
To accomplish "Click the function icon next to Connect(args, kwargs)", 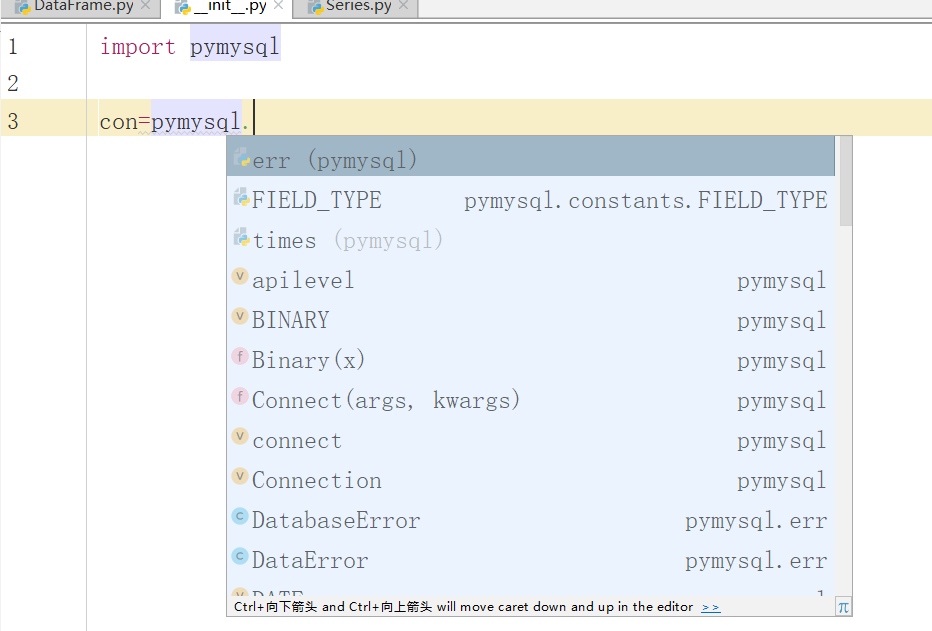I will 240,399.
